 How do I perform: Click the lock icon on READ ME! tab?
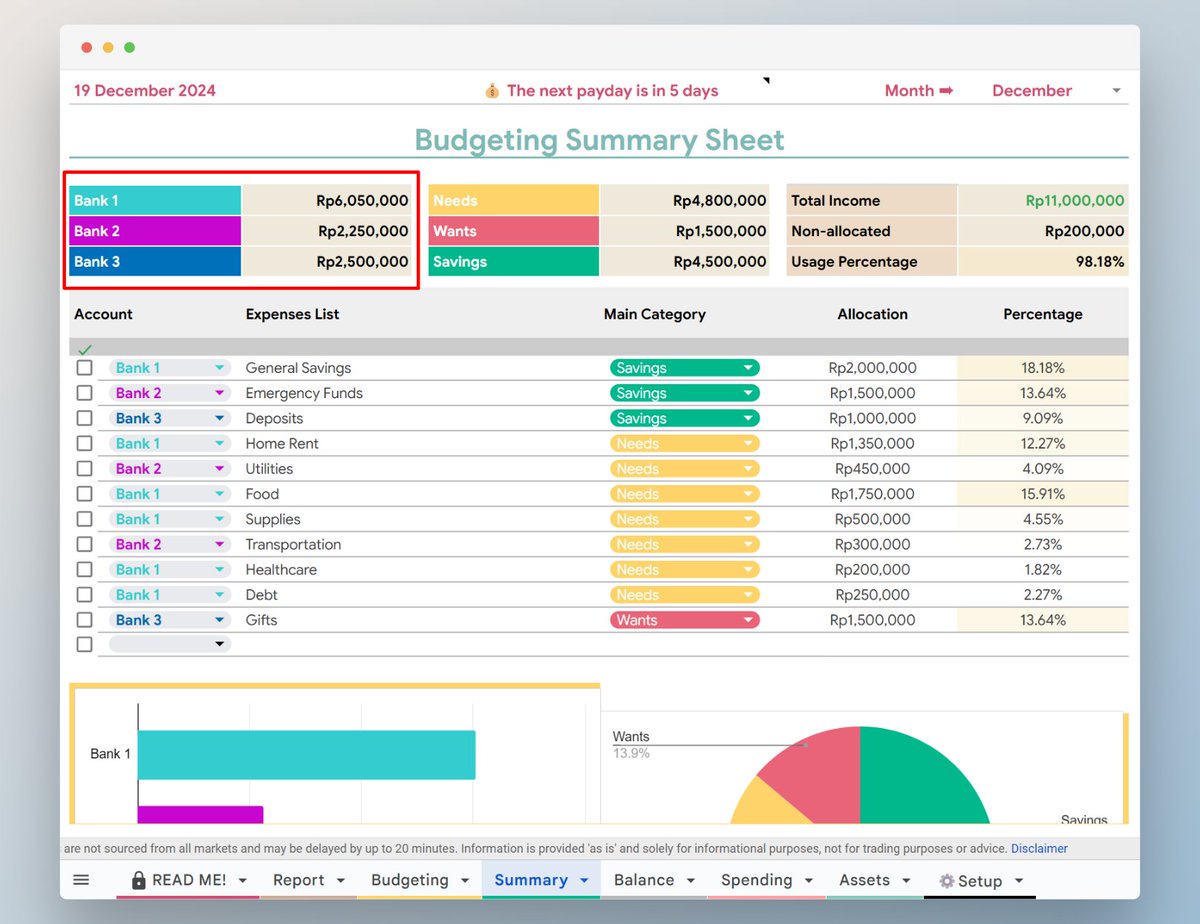tap(139, 880)
